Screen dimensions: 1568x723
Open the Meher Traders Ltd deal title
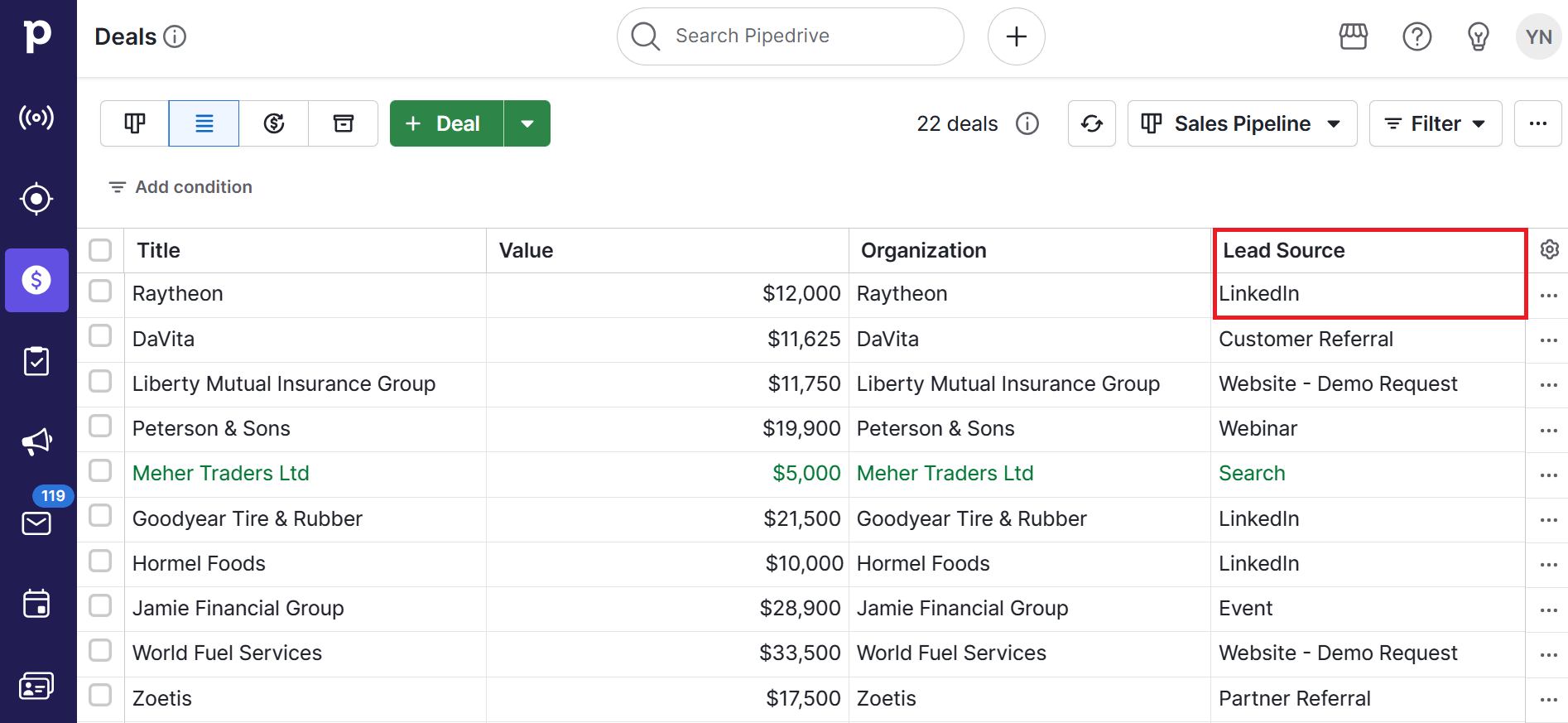click(x=221, y=473)
